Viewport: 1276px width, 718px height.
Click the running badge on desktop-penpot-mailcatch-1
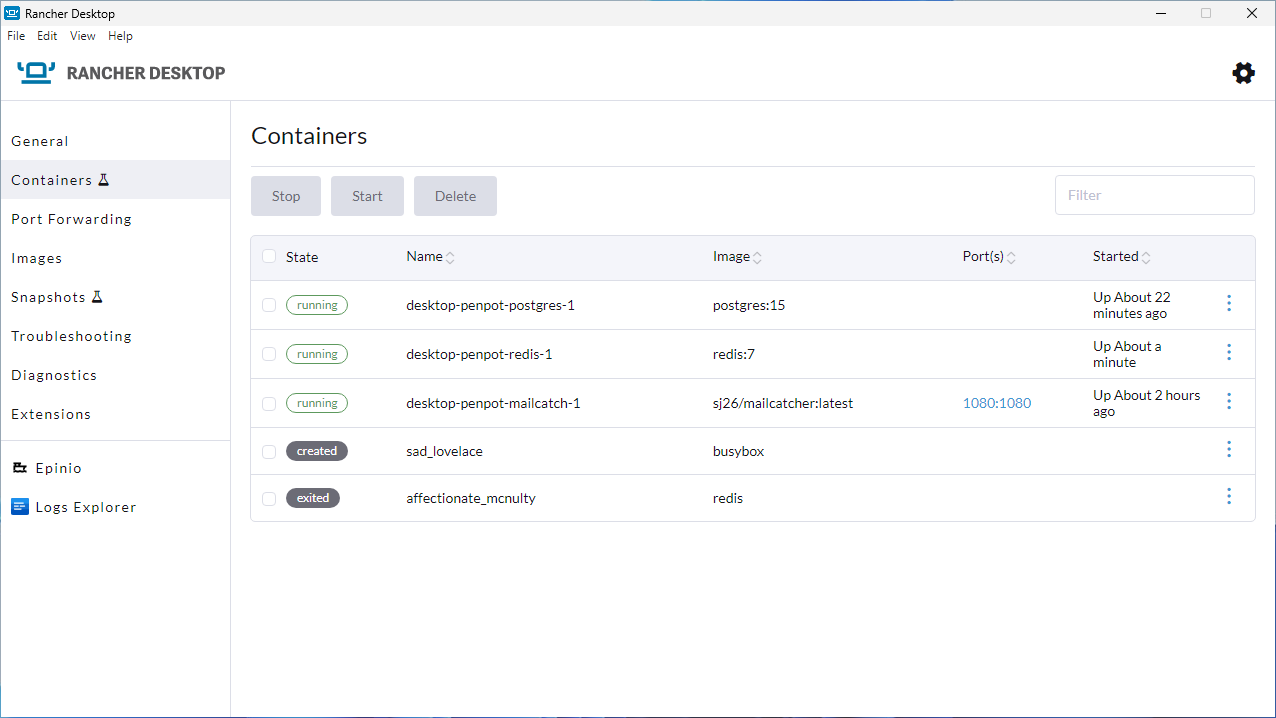point(316,403)
